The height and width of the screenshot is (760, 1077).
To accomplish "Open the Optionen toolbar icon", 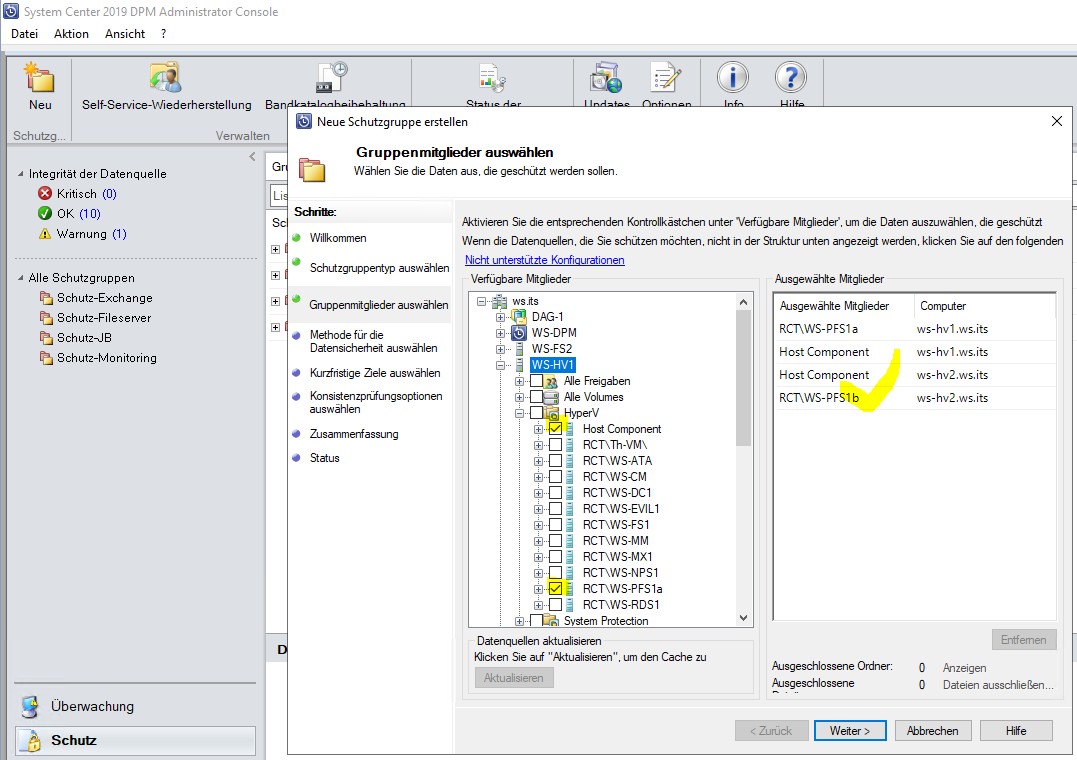I will pyautogui.click(x=666, y=77).
